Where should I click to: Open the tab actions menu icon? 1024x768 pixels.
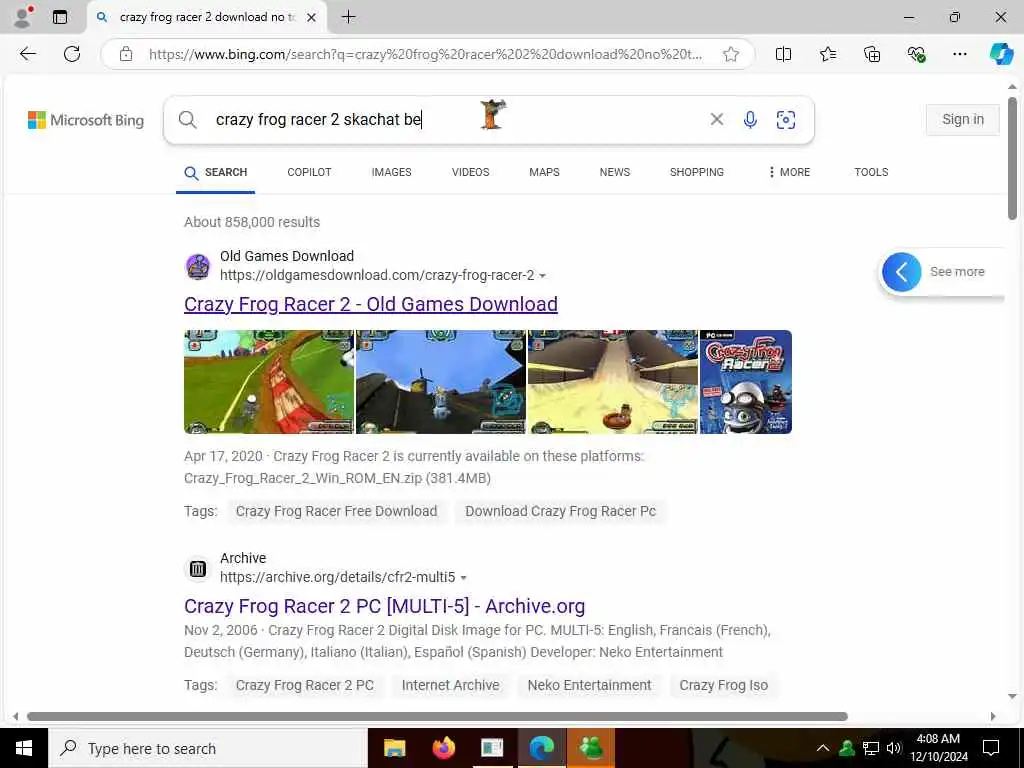coord(60,17)
